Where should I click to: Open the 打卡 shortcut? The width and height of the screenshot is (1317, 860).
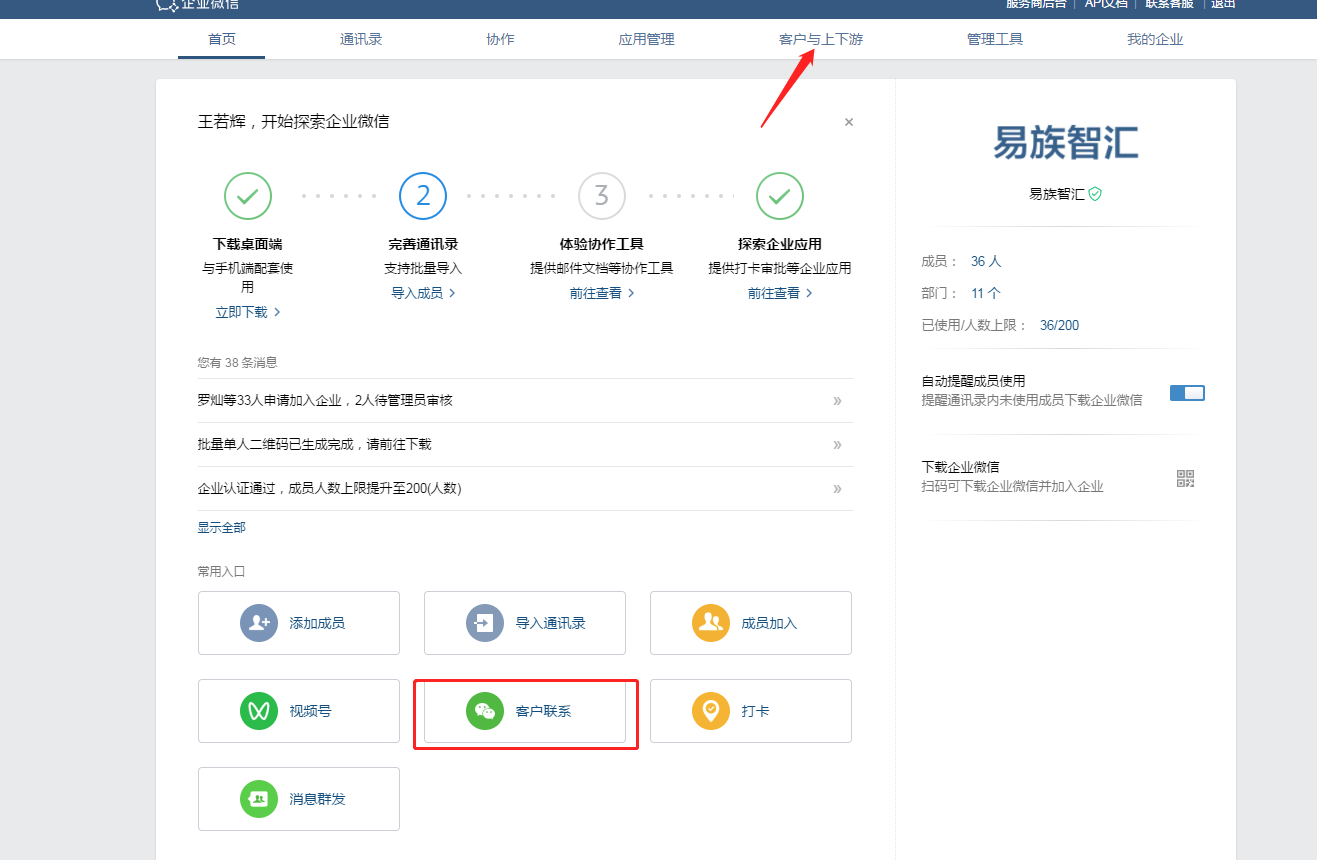pos(751,711)
